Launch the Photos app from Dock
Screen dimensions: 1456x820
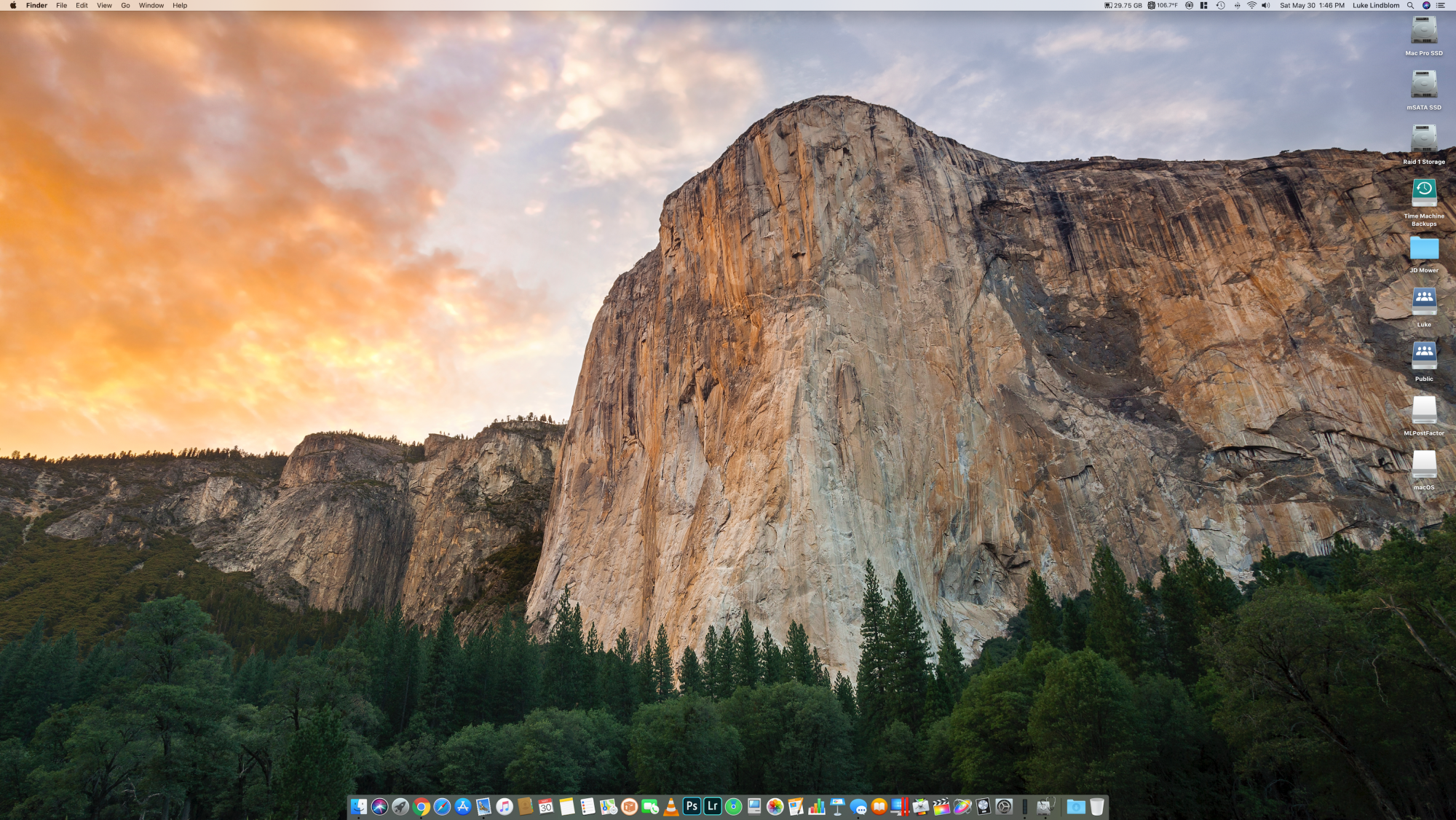[775, 806]
